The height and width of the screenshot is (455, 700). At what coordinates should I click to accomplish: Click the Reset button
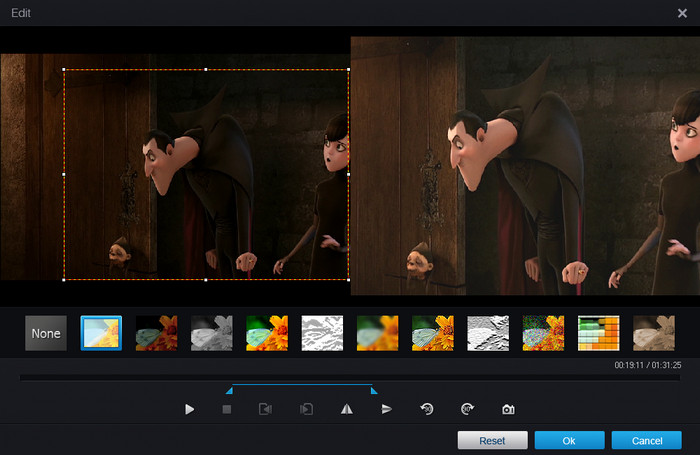click(x=492, y=440)
